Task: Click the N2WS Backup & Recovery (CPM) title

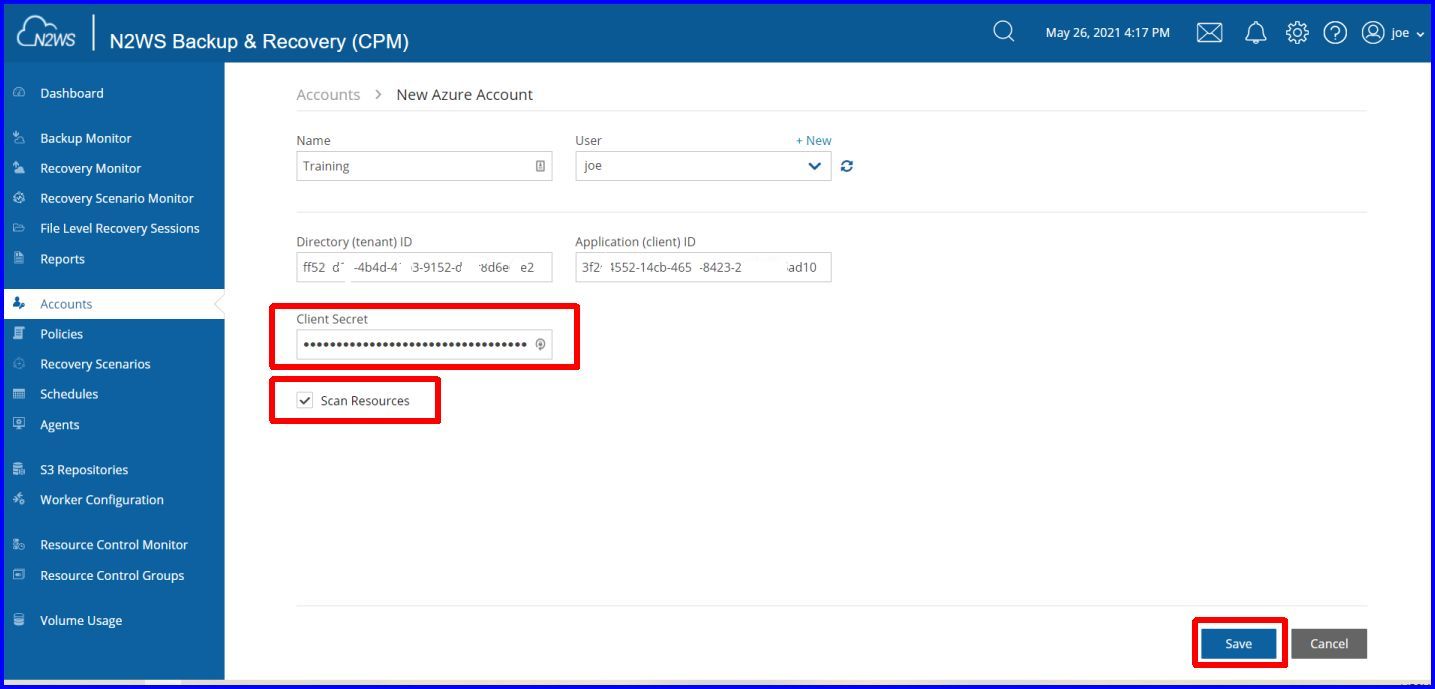Action: [259, 42]
